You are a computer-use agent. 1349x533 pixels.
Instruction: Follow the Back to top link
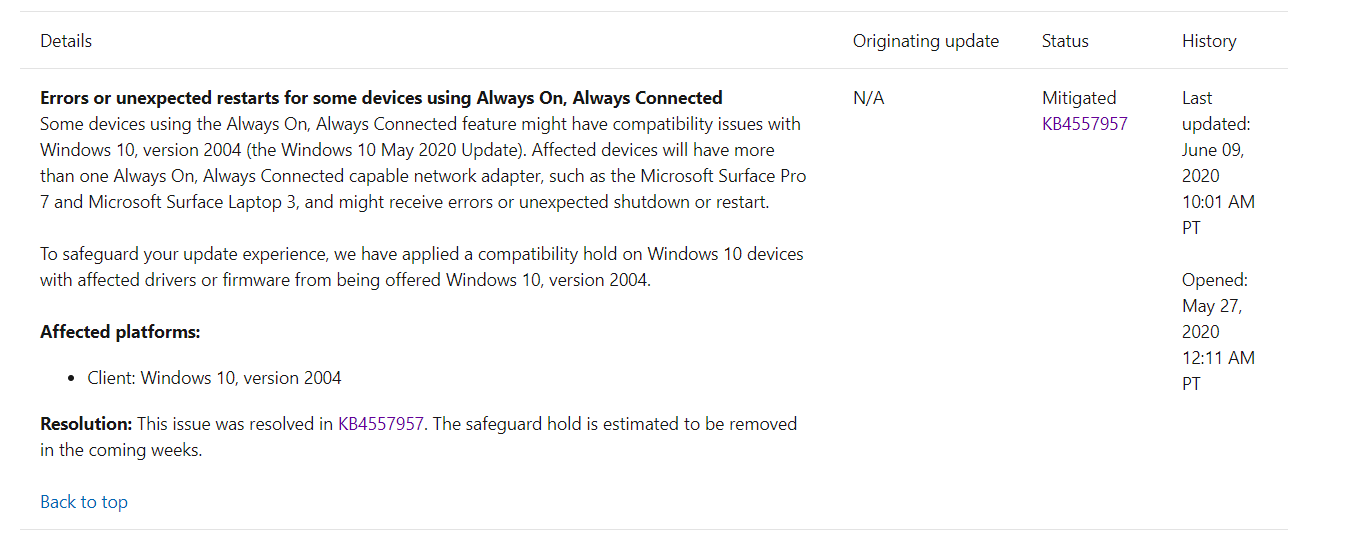84,502
